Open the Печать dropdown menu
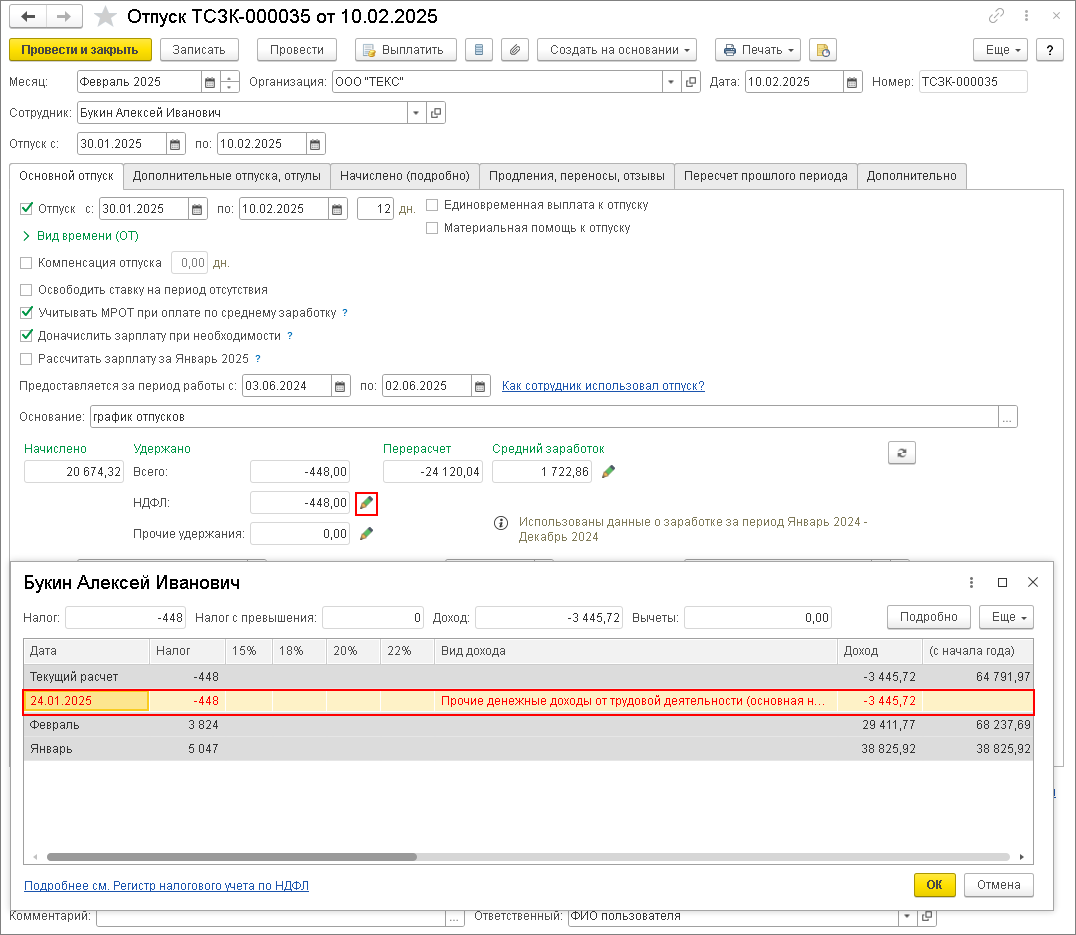Image resolution: width=1076 pixels, height=935 pixels. click(x=758, y=49)
